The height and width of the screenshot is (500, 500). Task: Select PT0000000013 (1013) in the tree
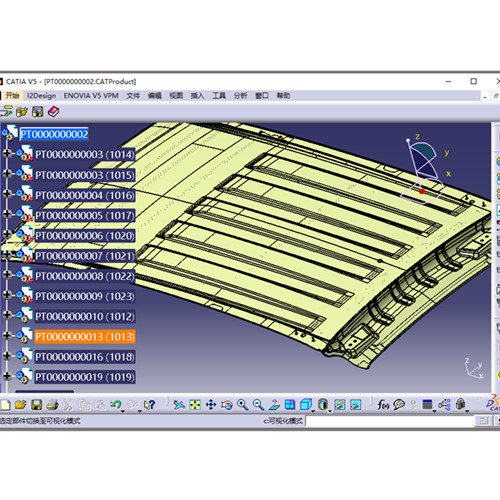coord(85,337)
